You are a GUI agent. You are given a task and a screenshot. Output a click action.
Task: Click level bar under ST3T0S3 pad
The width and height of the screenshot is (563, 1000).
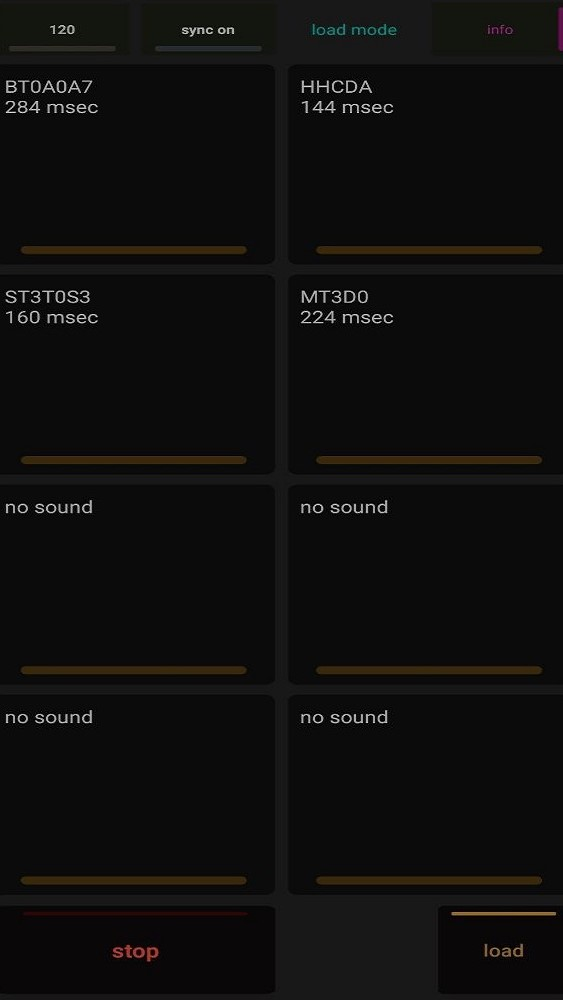134,460
